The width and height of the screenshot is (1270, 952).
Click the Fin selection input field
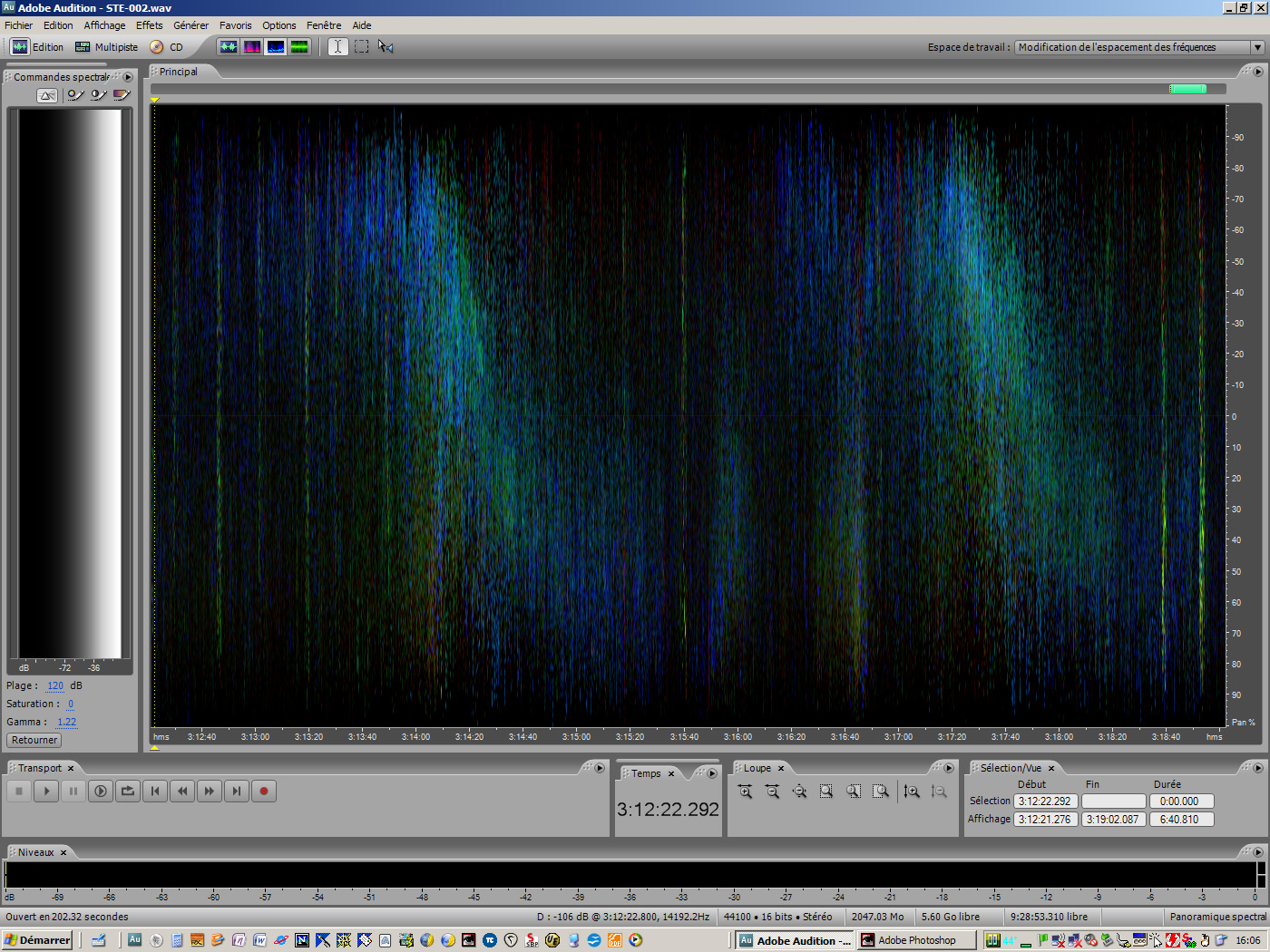tap(1113, 801)
